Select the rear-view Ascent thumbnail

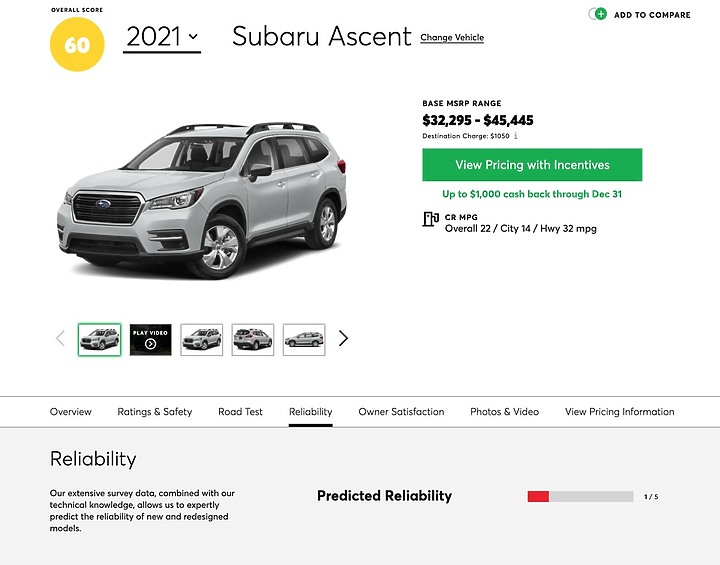click(x=253, y=339)
